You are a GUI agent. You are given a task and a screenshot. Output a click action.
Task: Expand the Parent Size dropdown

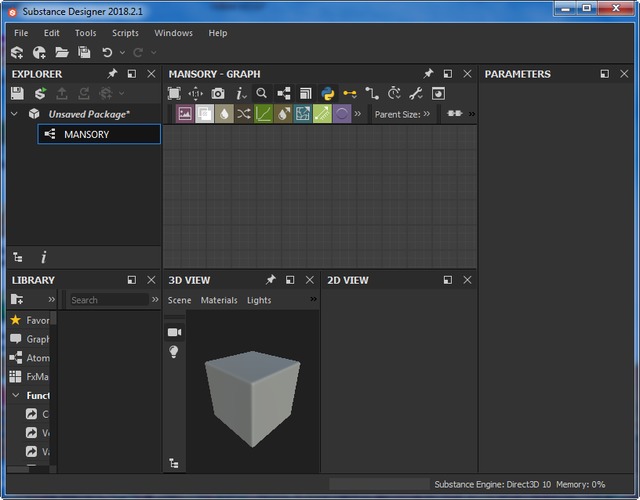click(x=427, y=114)
